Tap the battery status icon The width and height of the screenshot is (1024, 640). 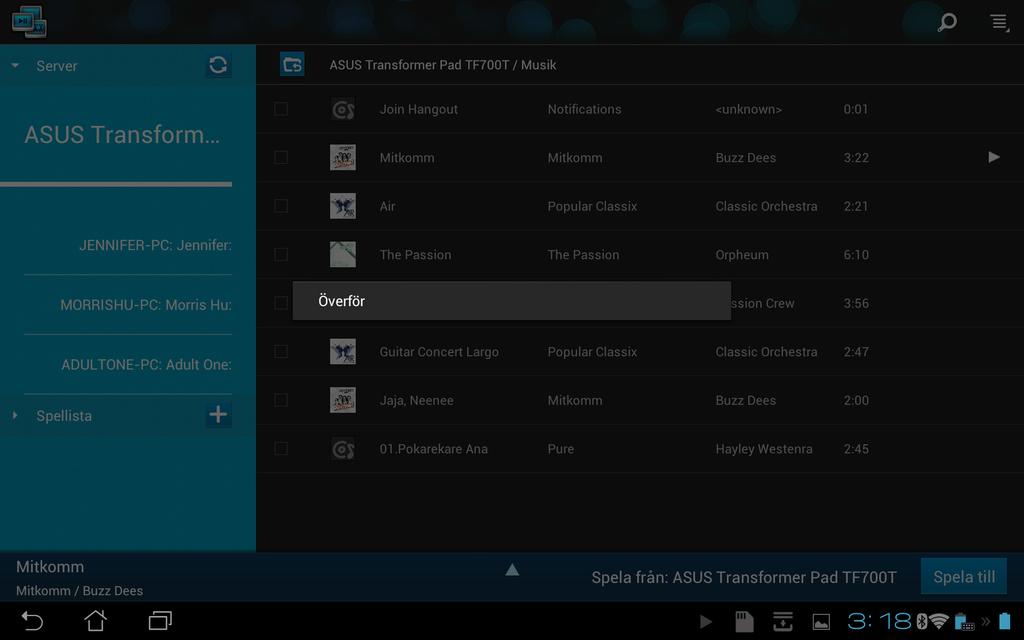coord(1005,621)
